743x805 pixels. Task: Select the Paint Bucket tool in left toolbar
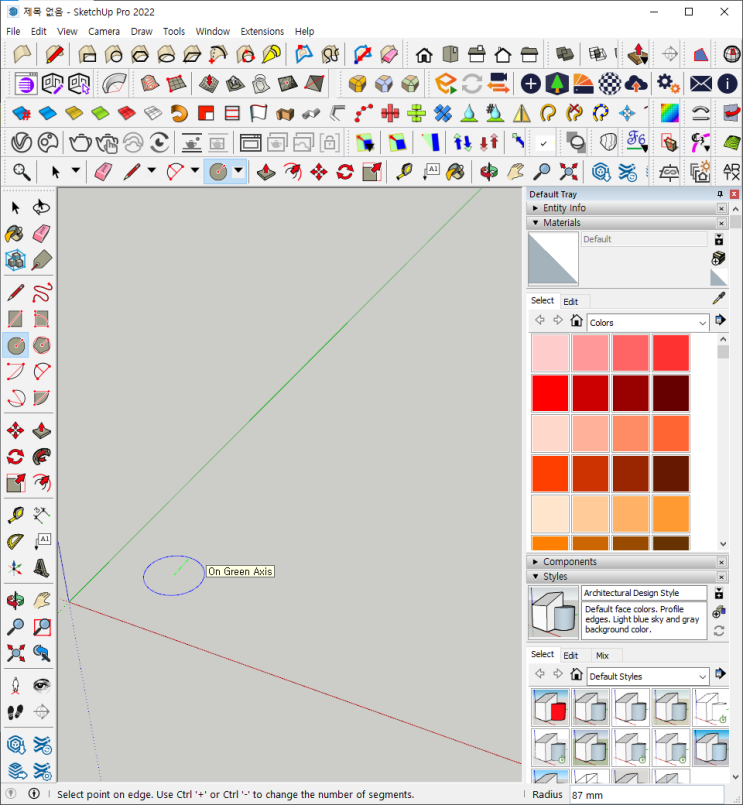[x=15, y=234]
